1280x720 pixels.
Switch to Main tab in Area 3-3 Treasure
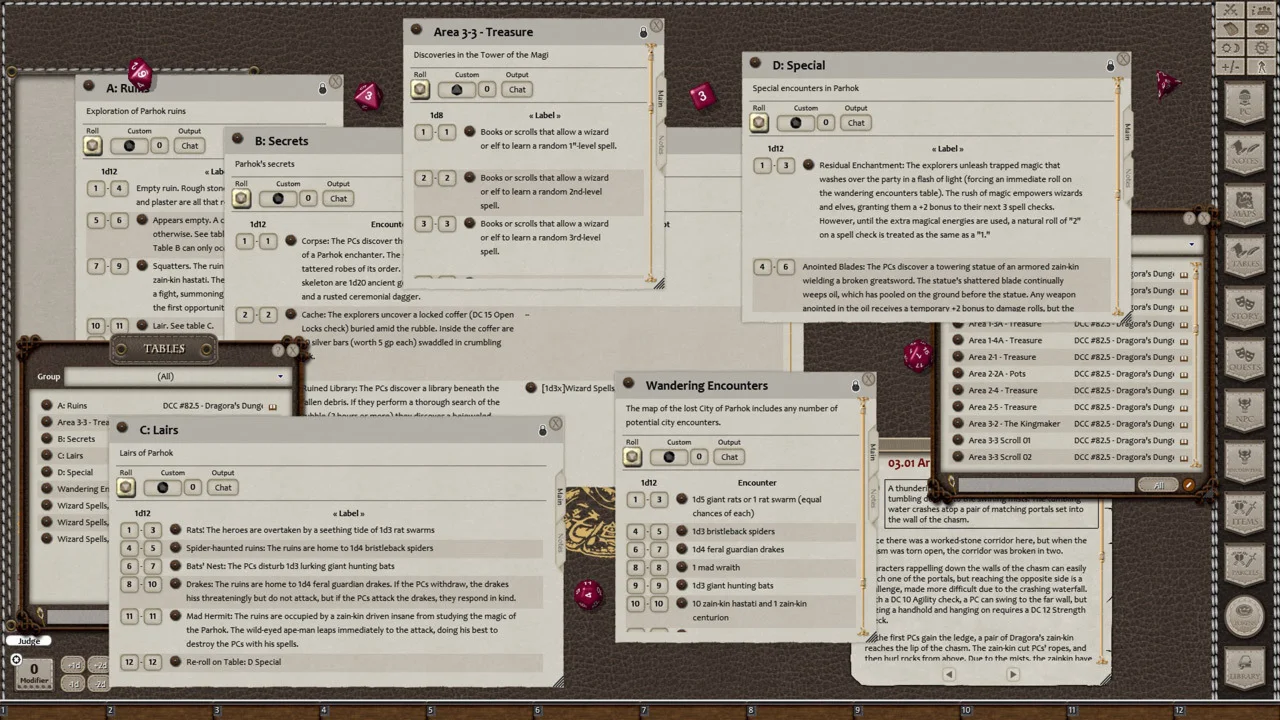click(660, 98)
